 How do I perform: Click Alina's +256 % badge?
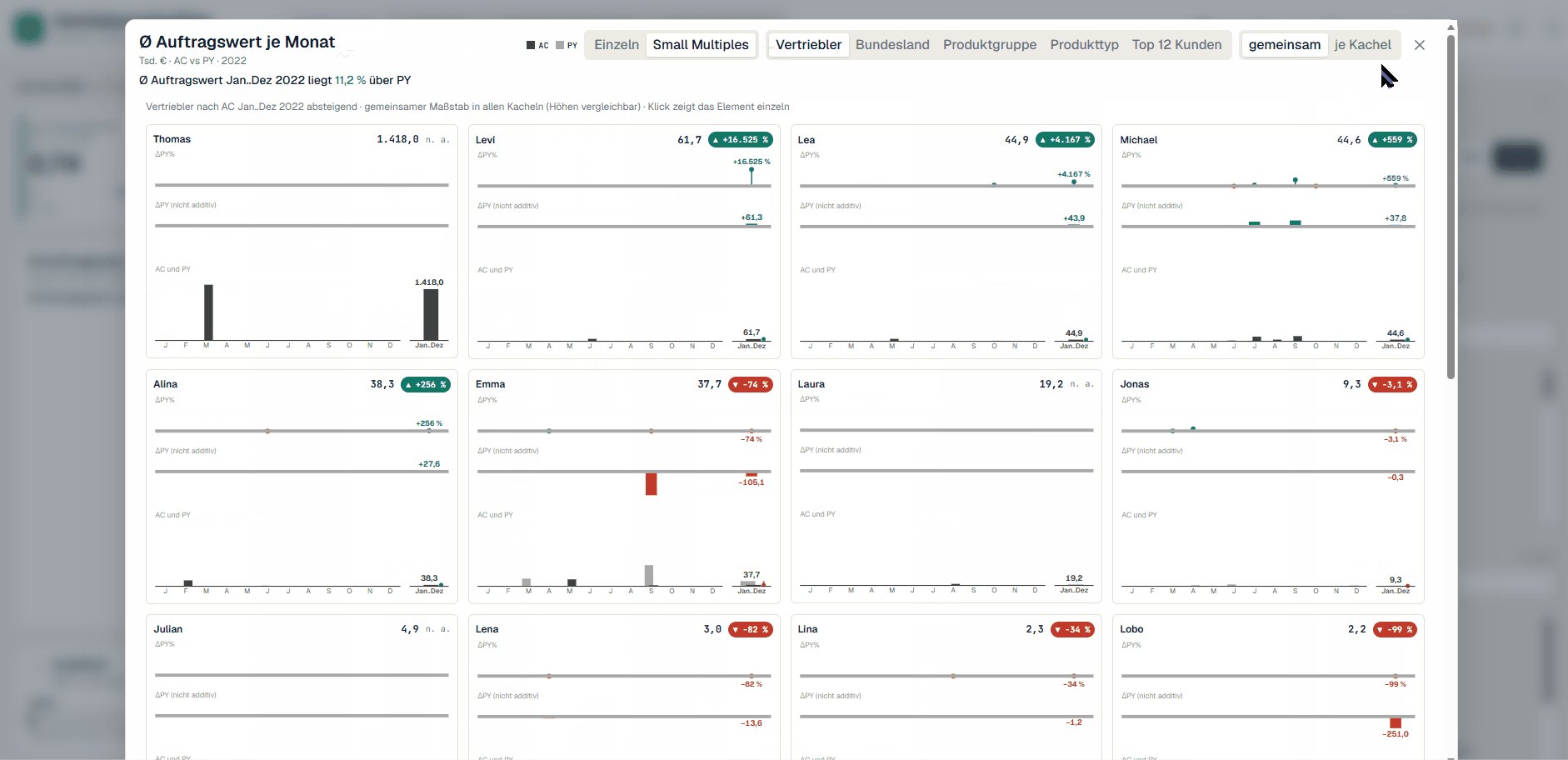tap(426, 385)
